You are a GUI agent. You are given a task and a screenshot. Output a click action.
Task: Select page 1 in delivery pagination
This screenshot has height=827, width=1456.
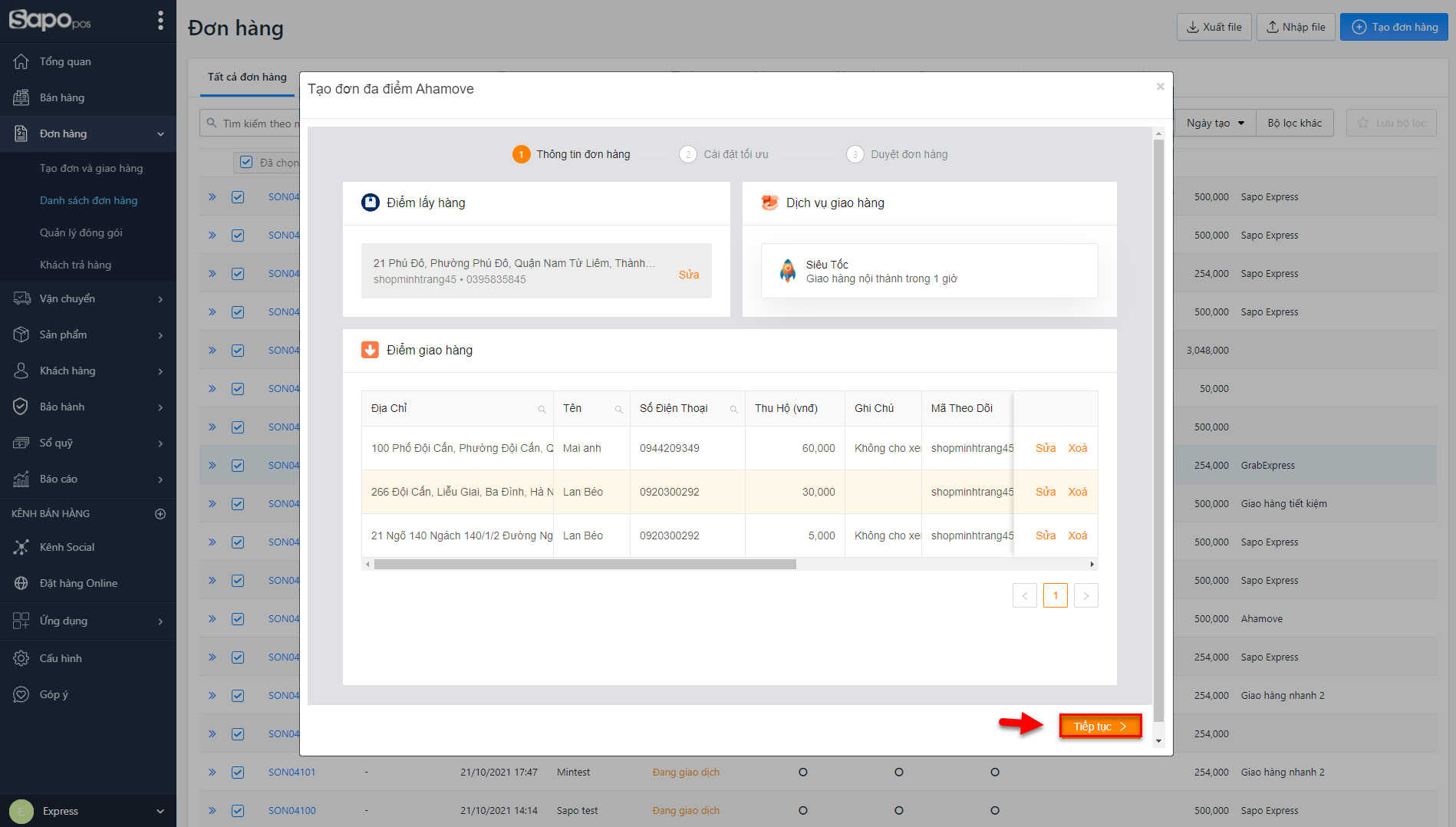click(x=1056, y=595)
